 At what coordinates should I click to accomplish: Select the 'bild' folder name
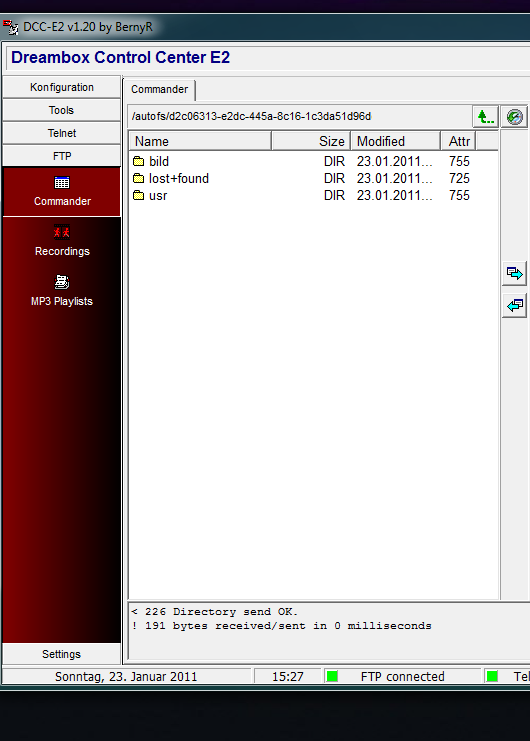tap(159, 162)
